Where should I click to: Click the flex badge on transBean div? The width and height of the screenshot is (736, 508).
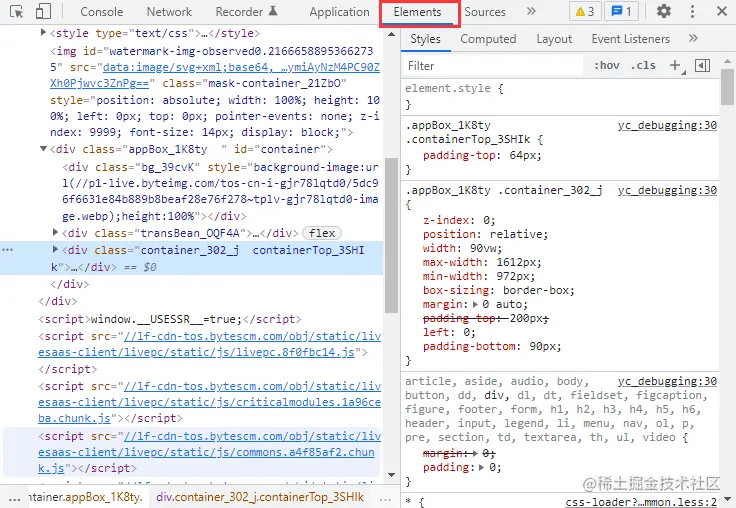tap(322, 233)
